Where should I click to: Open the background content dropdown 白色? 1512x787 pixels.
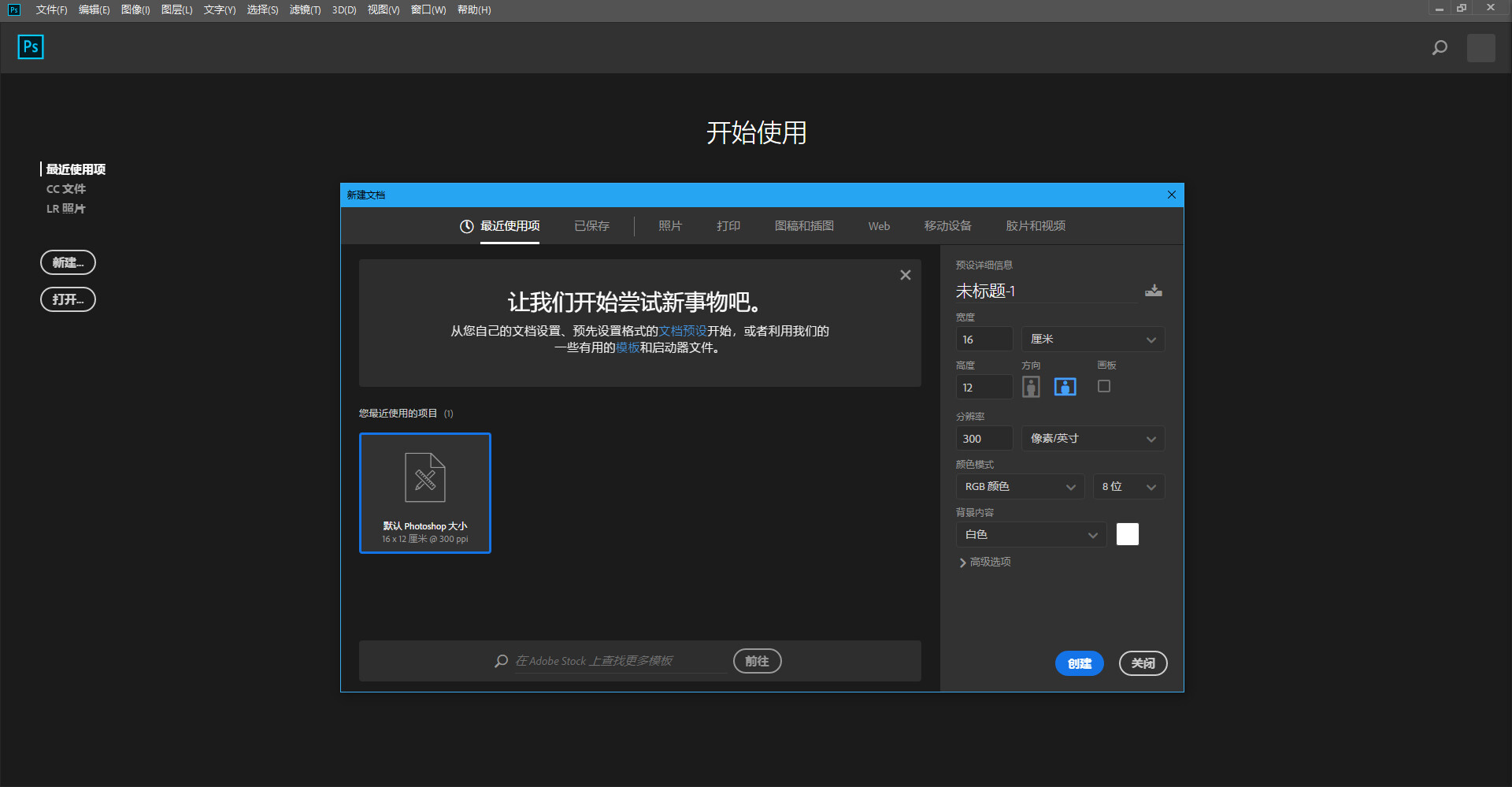point(1031,535)
